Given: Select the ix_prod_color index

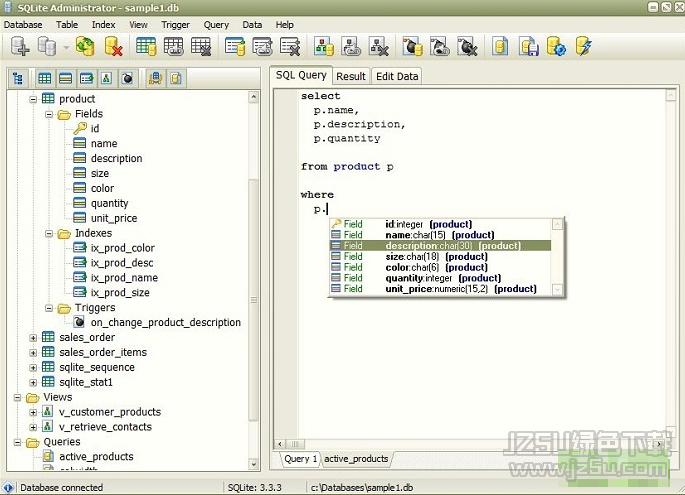Looking at the screenshot, I should tap(122, 248).
